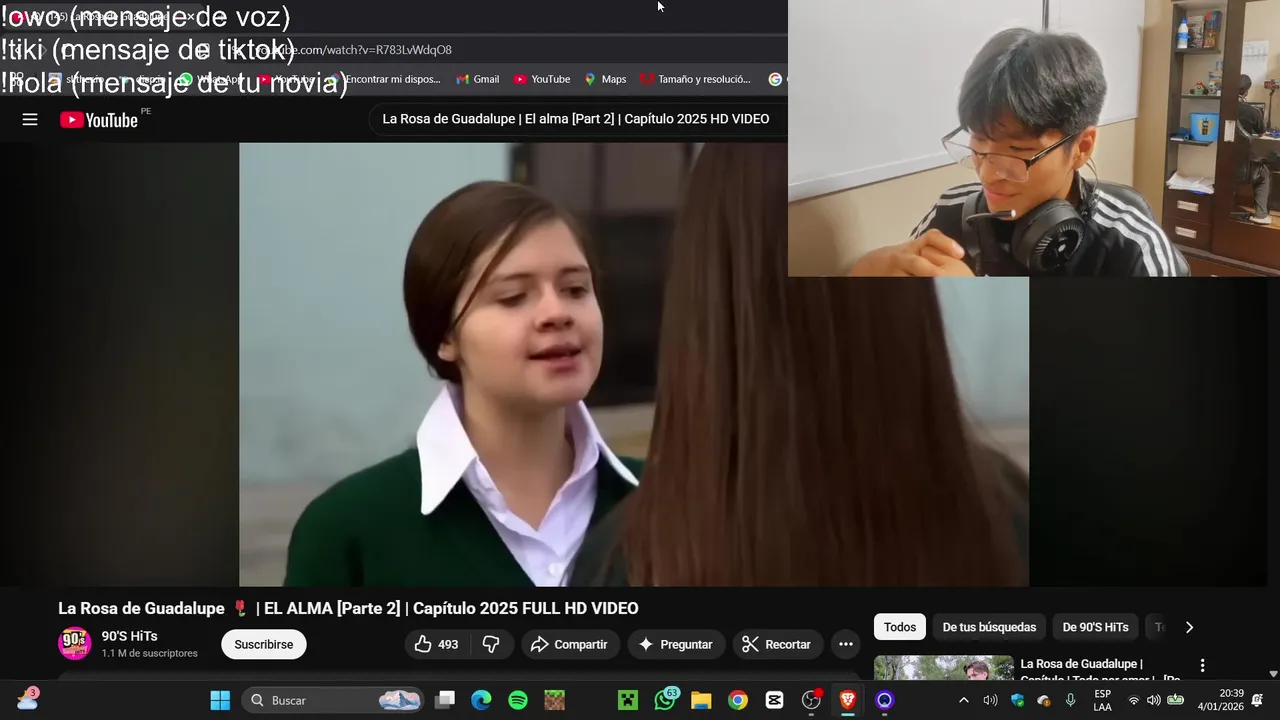The image size is (1280, 720).
Task: Show next filter chips with arrow
Action: [1189, 627]
